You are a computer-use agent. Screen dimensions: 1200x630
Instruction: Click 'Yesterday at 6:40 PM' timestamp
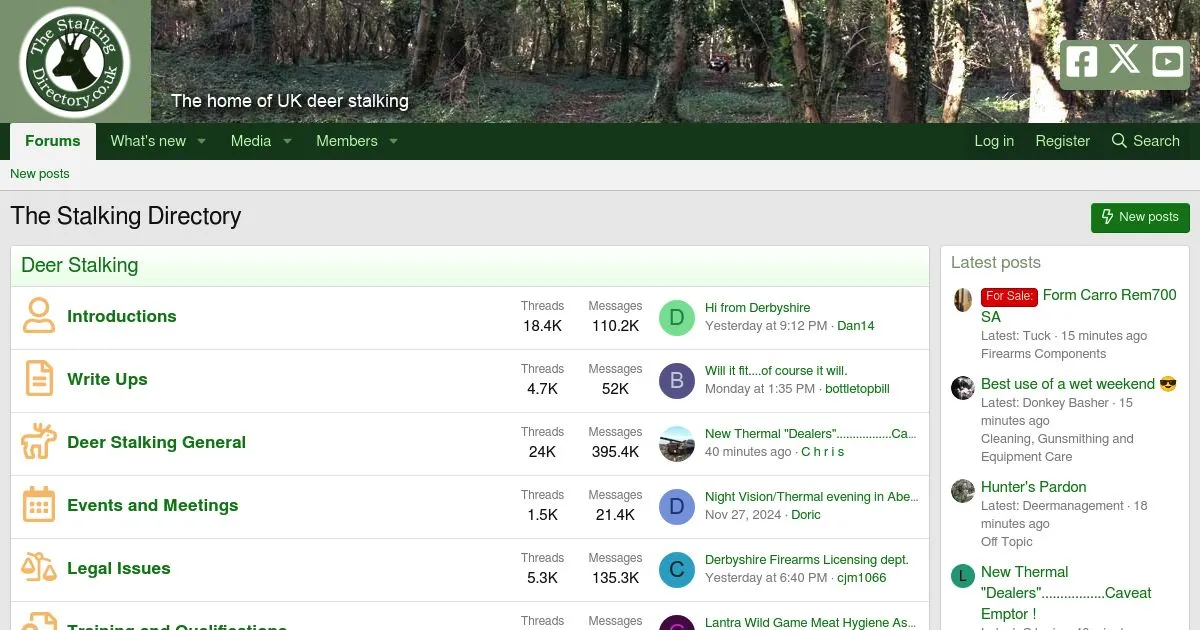tap(766, 578)
